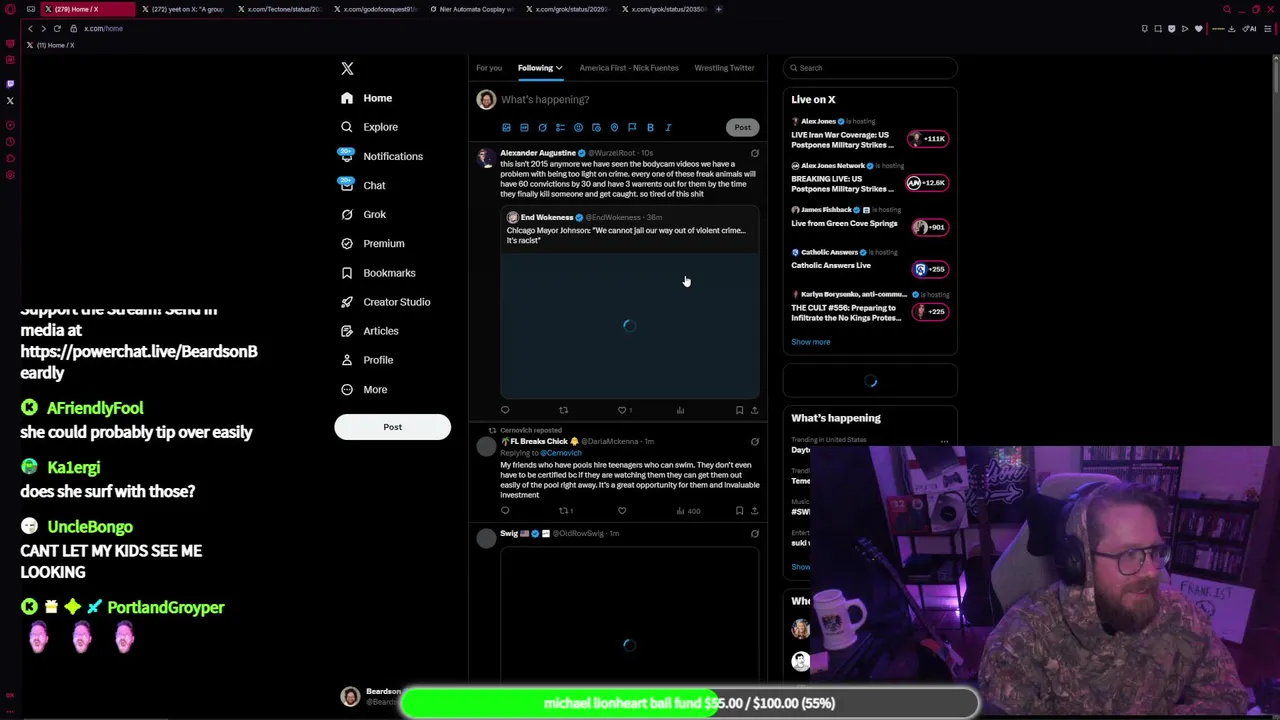Viewport: 1280px width, 720px height.
Task: Open options for the first trending item
Action: pyautogui.click(x=944, y=441)
